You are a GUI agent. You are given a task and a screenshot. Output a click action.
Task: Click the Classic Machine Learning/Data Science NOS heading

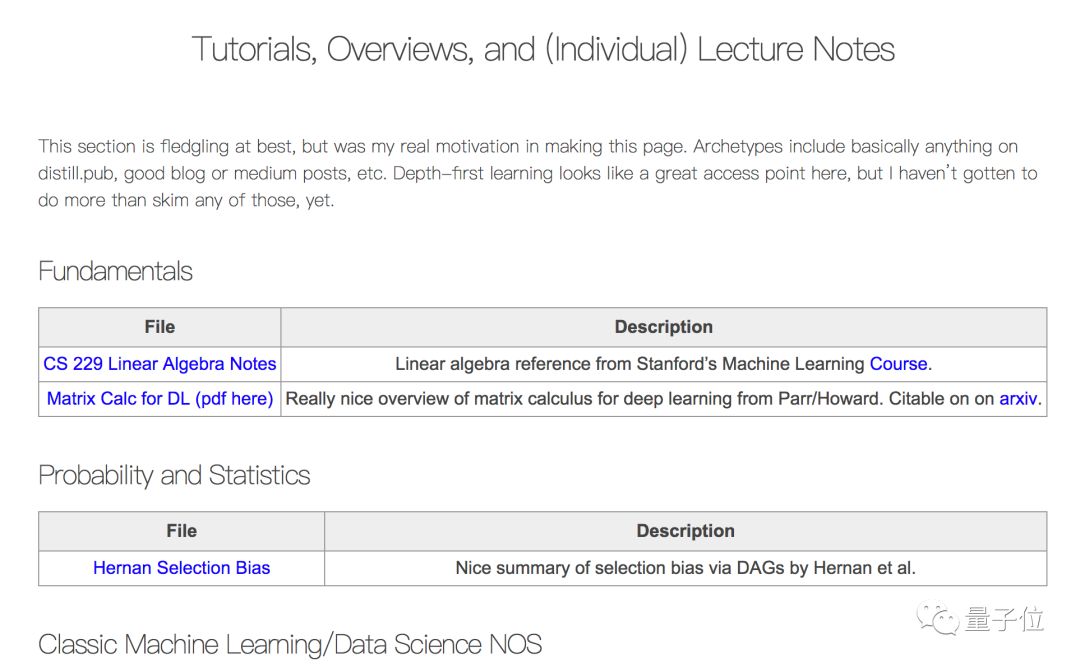click(290, 645)
